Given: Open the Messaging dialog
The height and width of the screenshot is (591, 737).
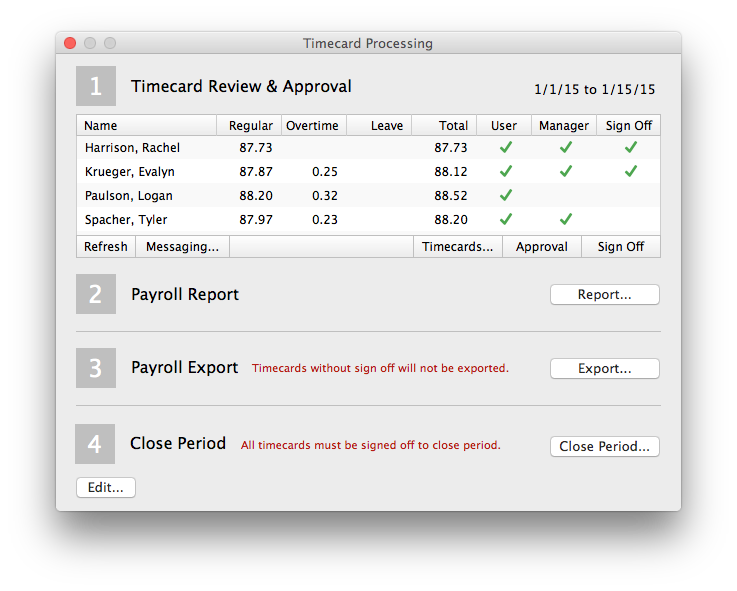Looking at the screenshot, I should [x=182, y=246].
